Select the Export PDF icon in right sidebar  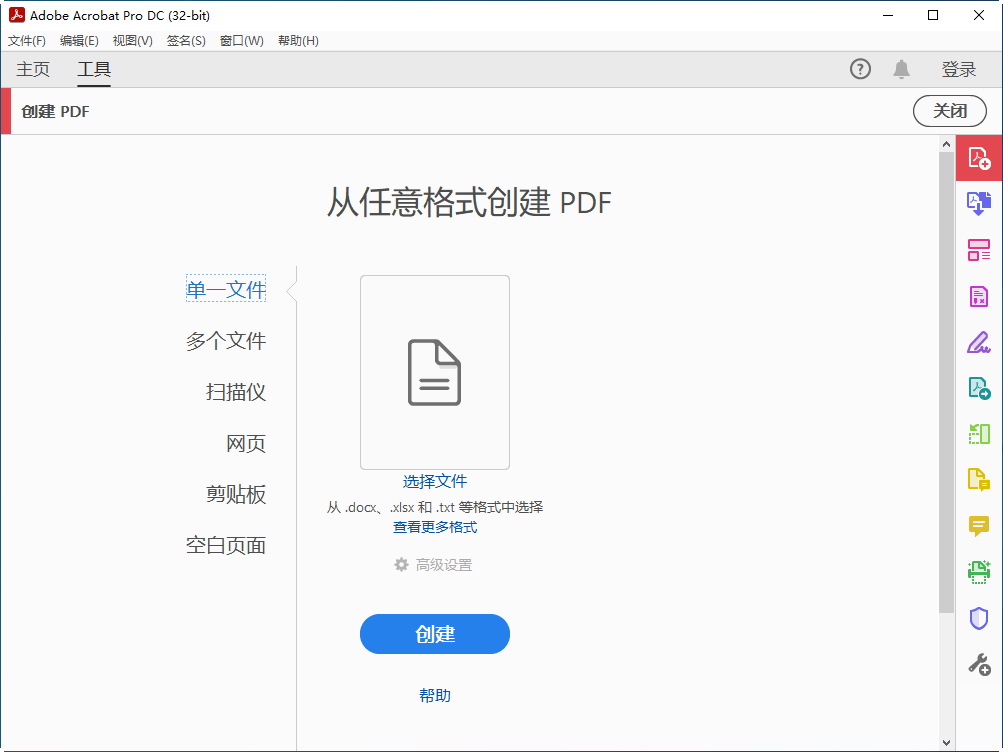pyautogui.click(x=978, y=203)
